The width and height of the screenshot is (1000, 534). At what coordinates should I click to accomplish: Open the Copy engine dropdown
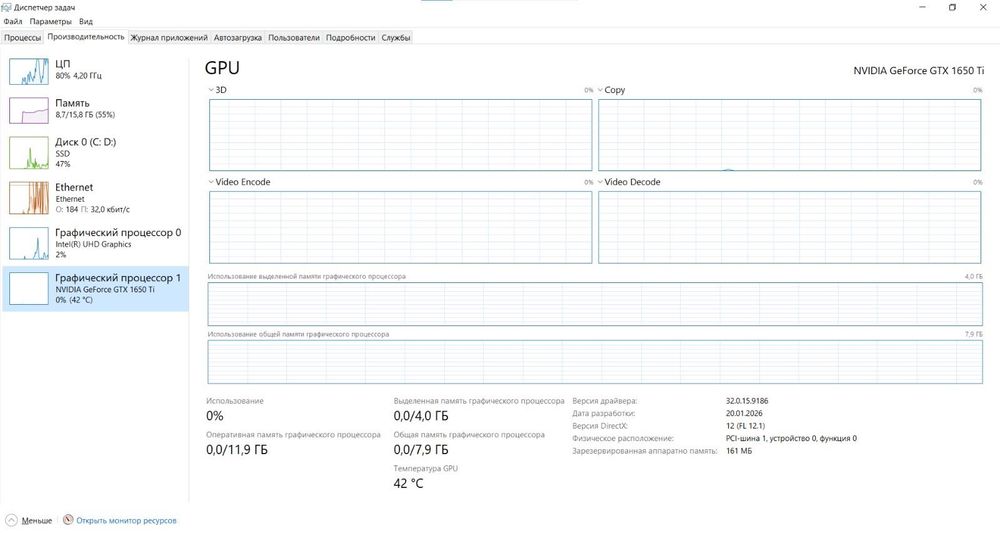tap(612, 90)
